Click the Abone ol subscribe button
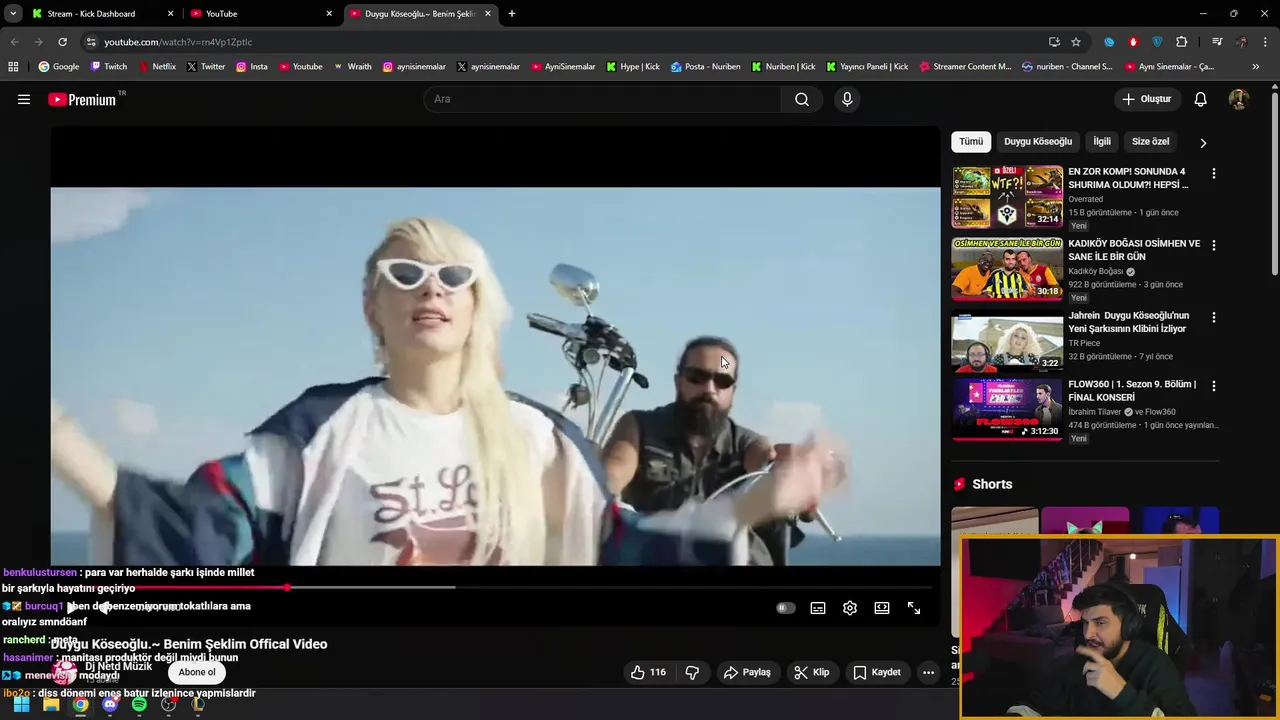Viewport: 1280px width, 720px height. 197,672
